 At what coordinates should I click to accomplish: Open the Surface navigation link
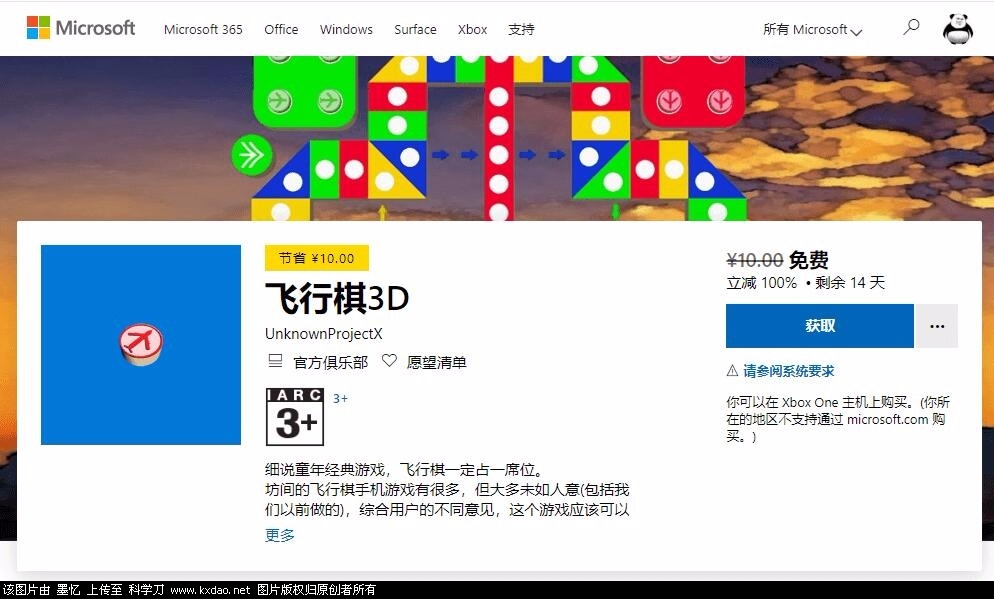(x=415, y=29)
